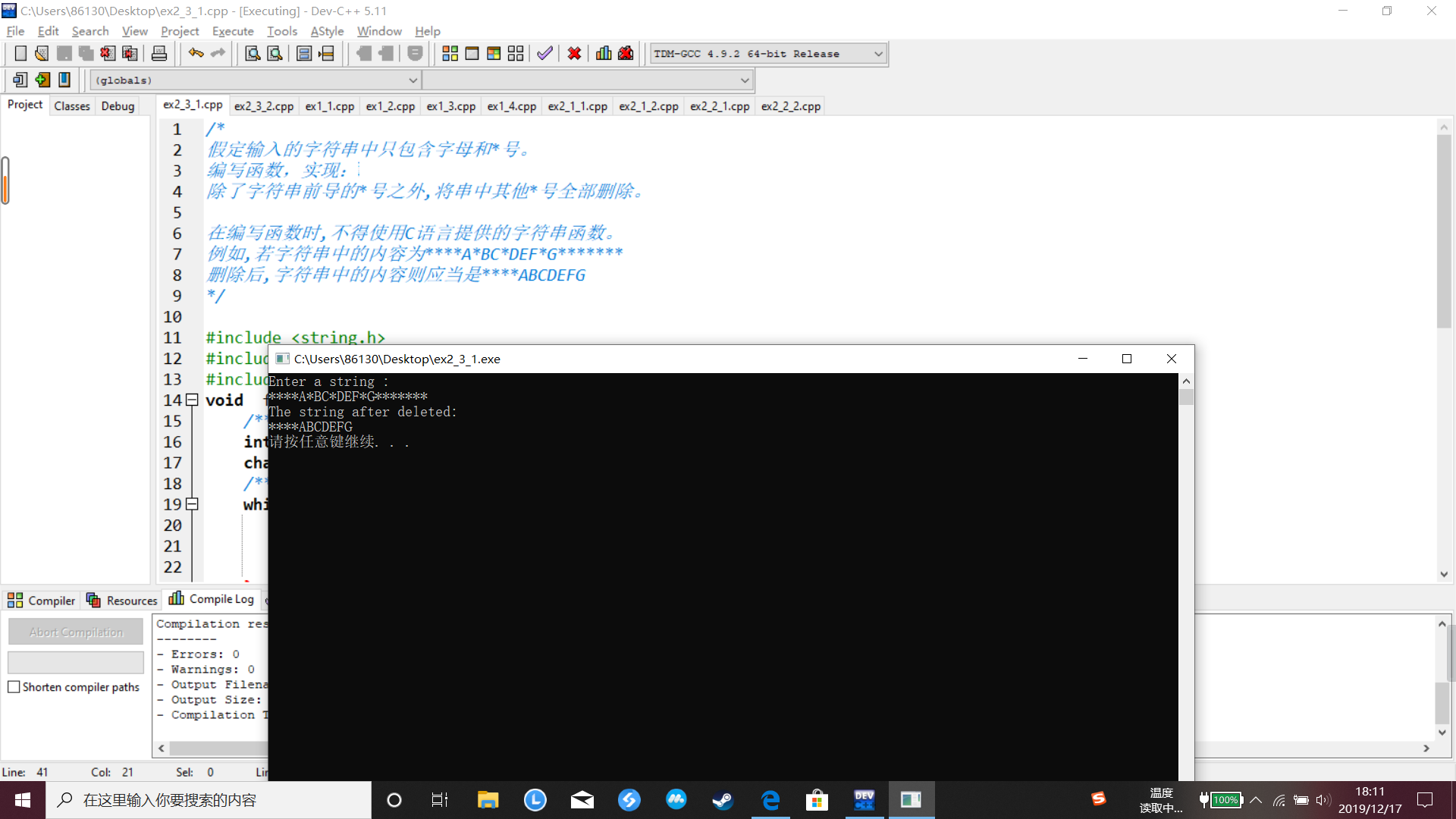1456x819 pixels.
Task: Toggle Shorten compiler paths checkbox
Action: tap(14, 687)
